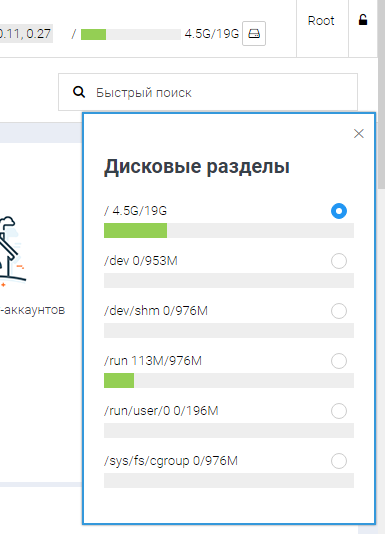Click the Root user menu item
The height and width of the screenshot is (534, 385).
click(x=321, y=21)
